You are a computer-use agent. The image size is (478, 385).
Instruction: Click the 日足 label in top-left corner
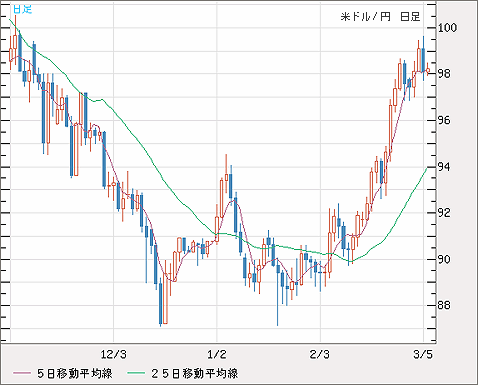(23, 9)
